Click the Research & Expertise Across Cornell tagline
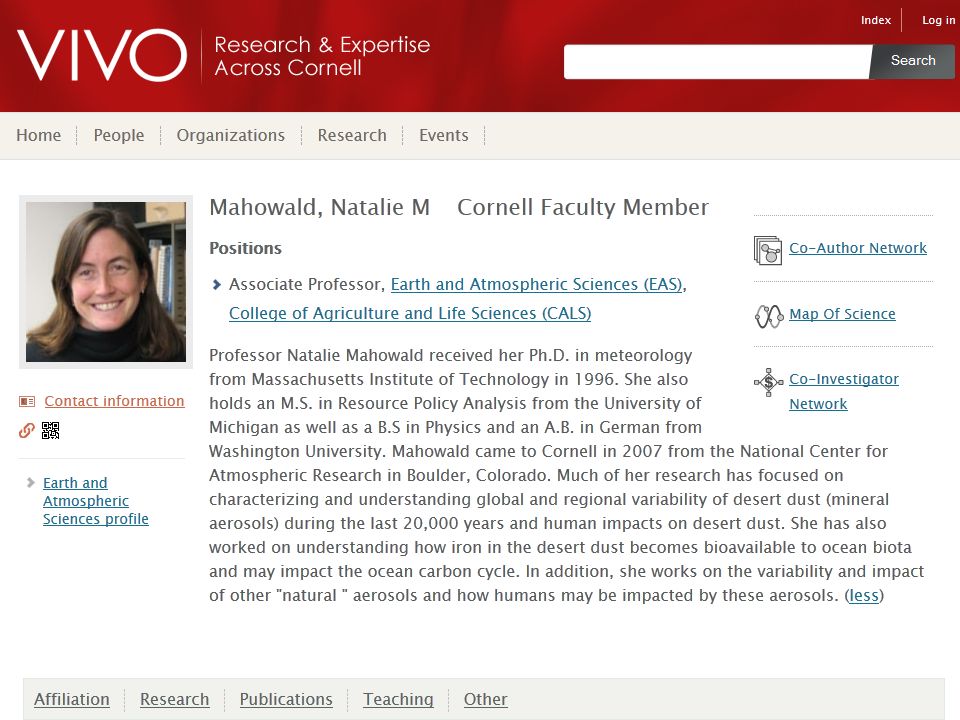Viewport: 960px width, 720px height. [322, 56]
